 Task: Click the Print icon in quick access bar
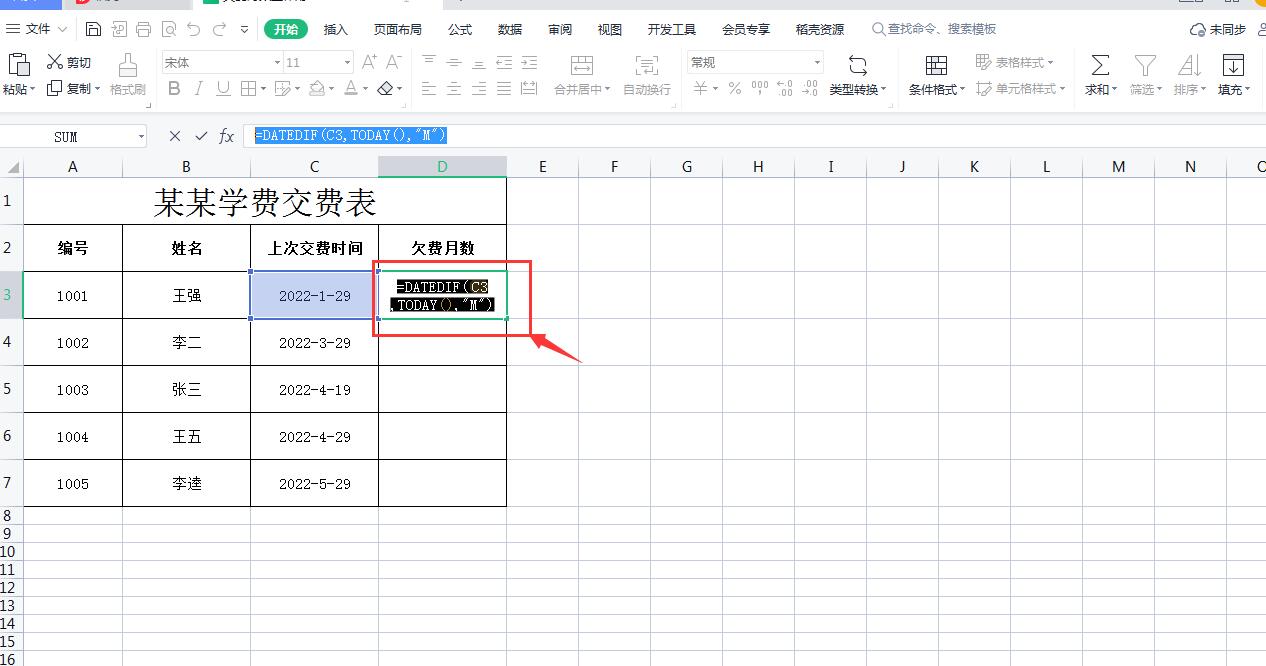point(143,30)
